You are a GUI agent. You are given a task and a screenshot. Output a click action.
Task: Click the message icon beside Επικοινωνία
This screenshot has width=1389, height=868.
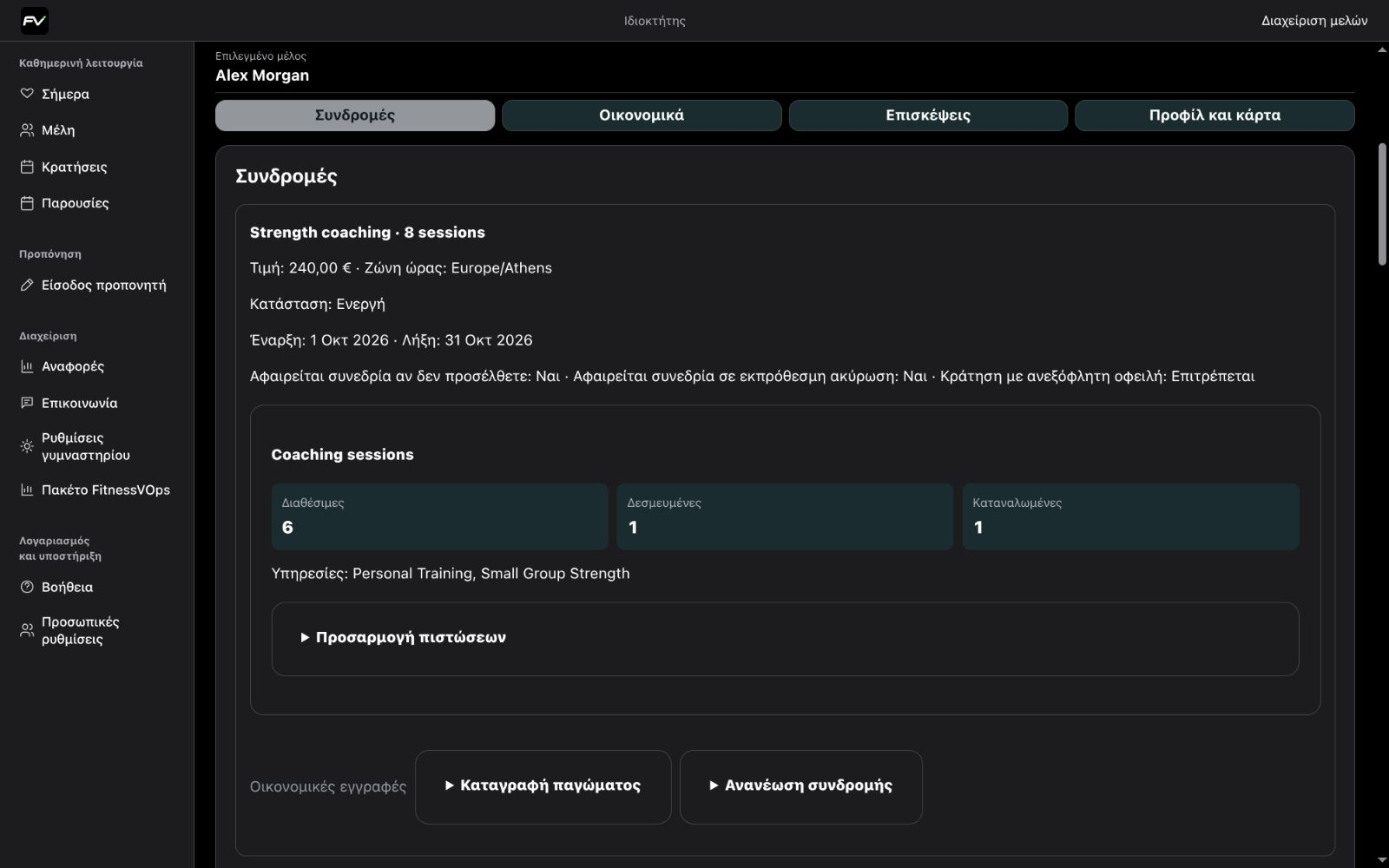[27, 403]
